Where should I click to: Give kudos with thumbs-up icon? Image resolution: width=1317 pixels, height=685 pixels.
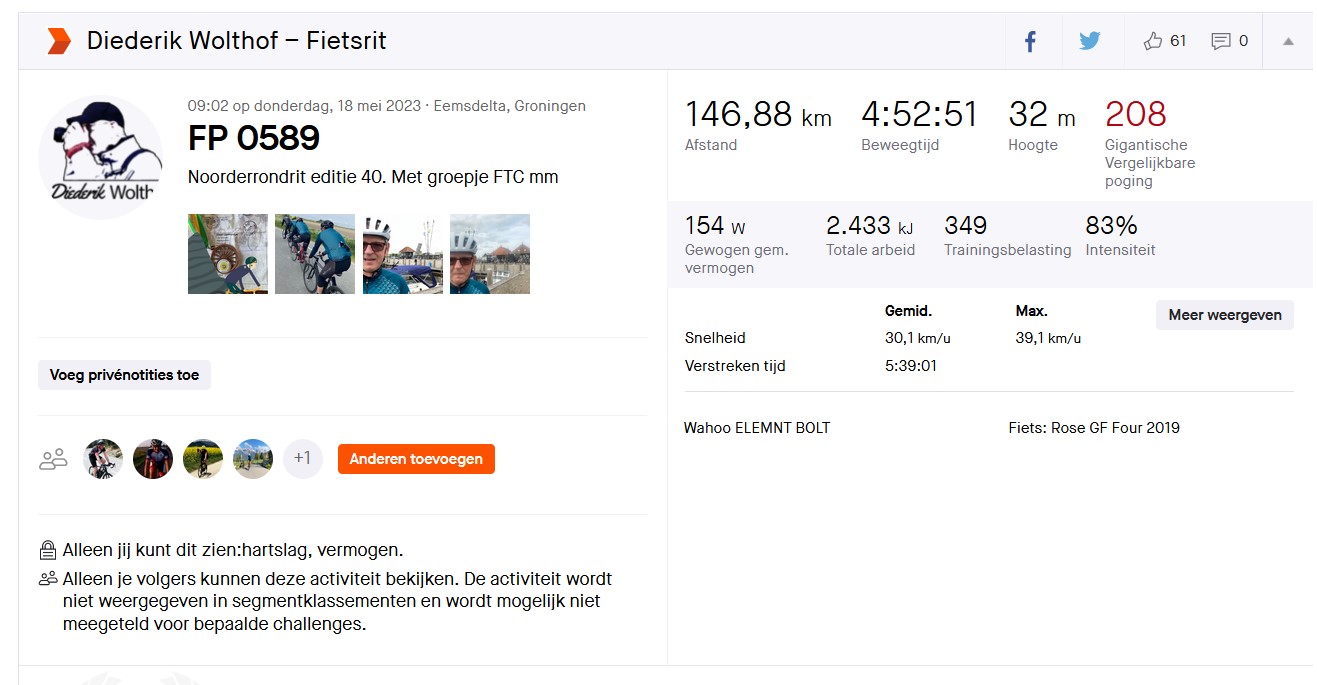pos(1153,41)
